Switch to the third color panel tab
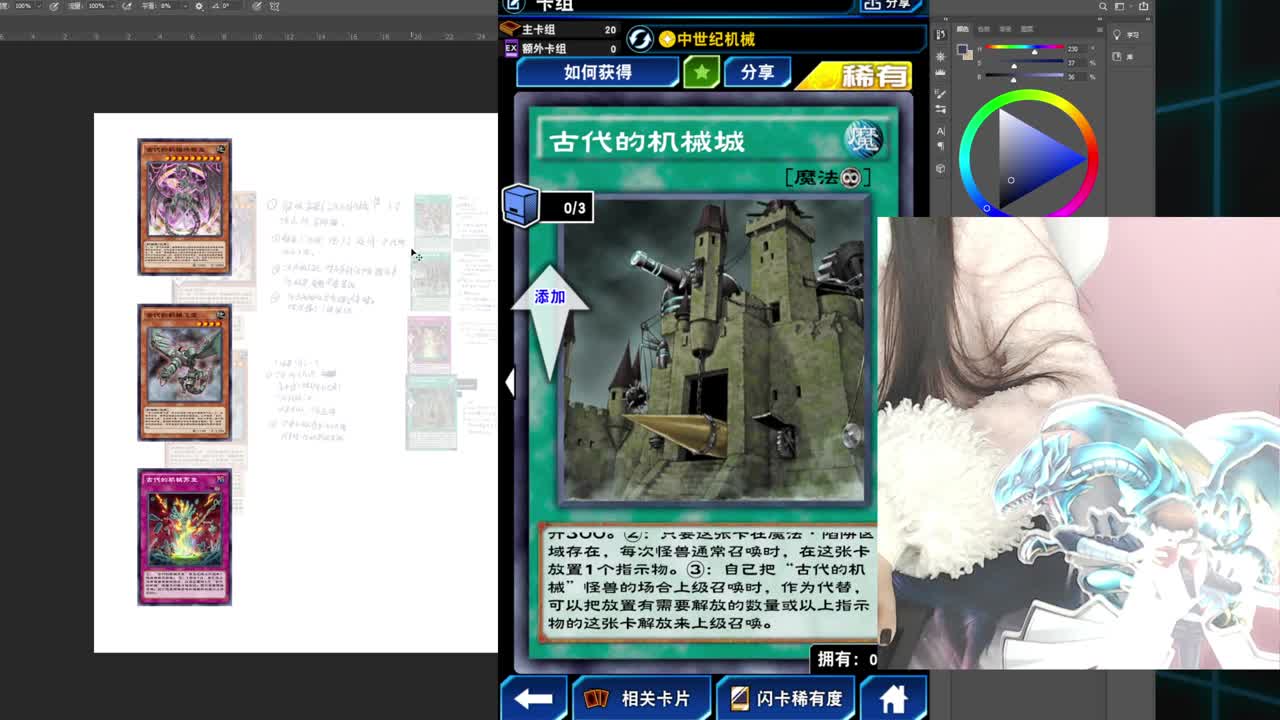 click(1005, 29)
